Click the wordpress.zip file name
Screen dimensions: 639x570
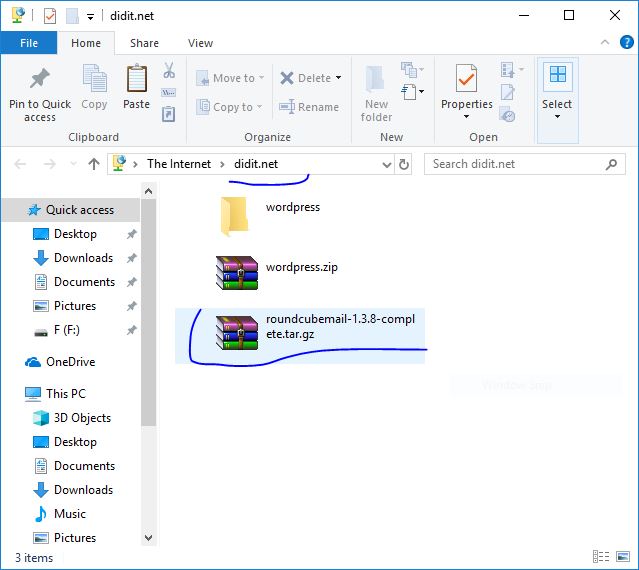pos(302,267)
